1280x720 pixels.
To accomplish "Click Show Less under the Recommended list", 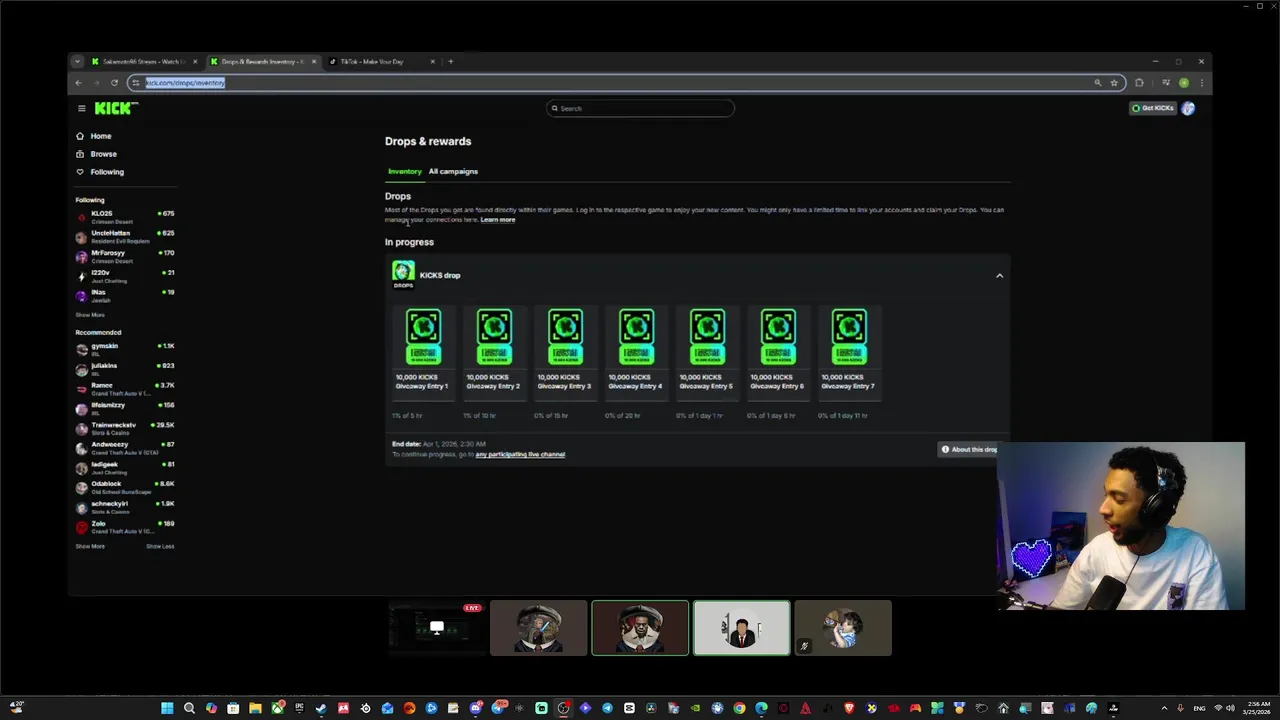I will click(x=160, y=546).
